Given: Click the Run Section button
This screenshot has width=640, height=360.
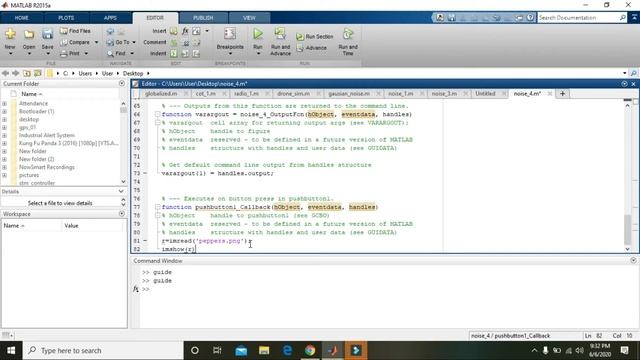Looking at the screenshot, I should [x=315, y=36].
